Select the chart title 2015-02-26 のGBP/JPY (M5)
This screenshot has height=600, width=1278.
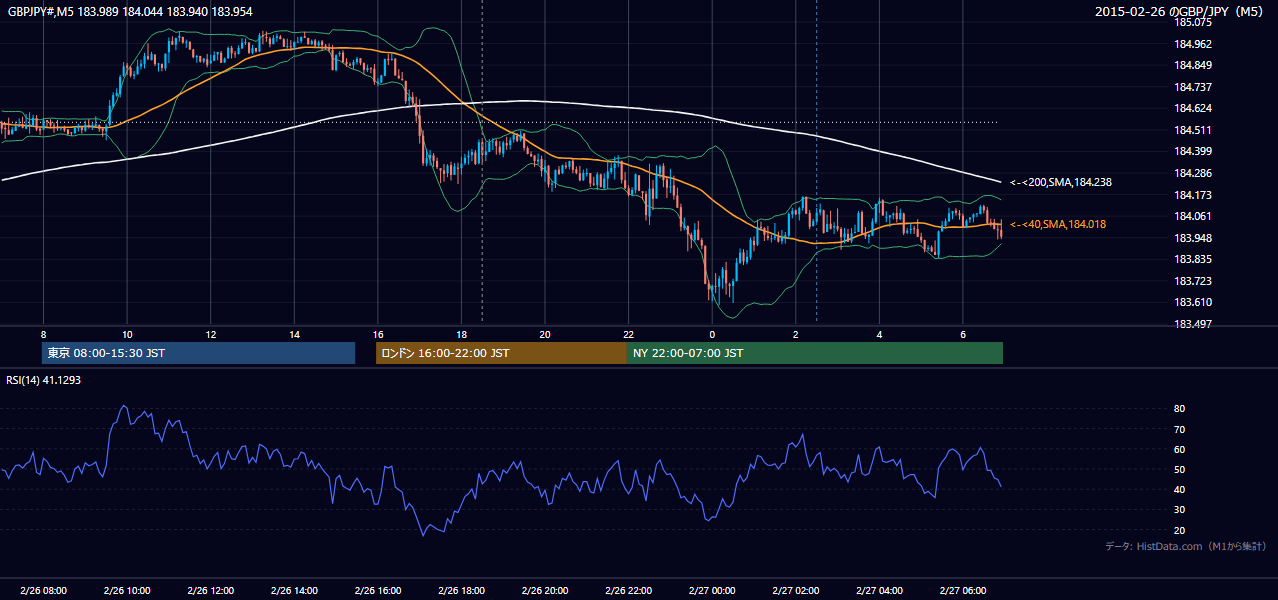tap(1181, 12)
